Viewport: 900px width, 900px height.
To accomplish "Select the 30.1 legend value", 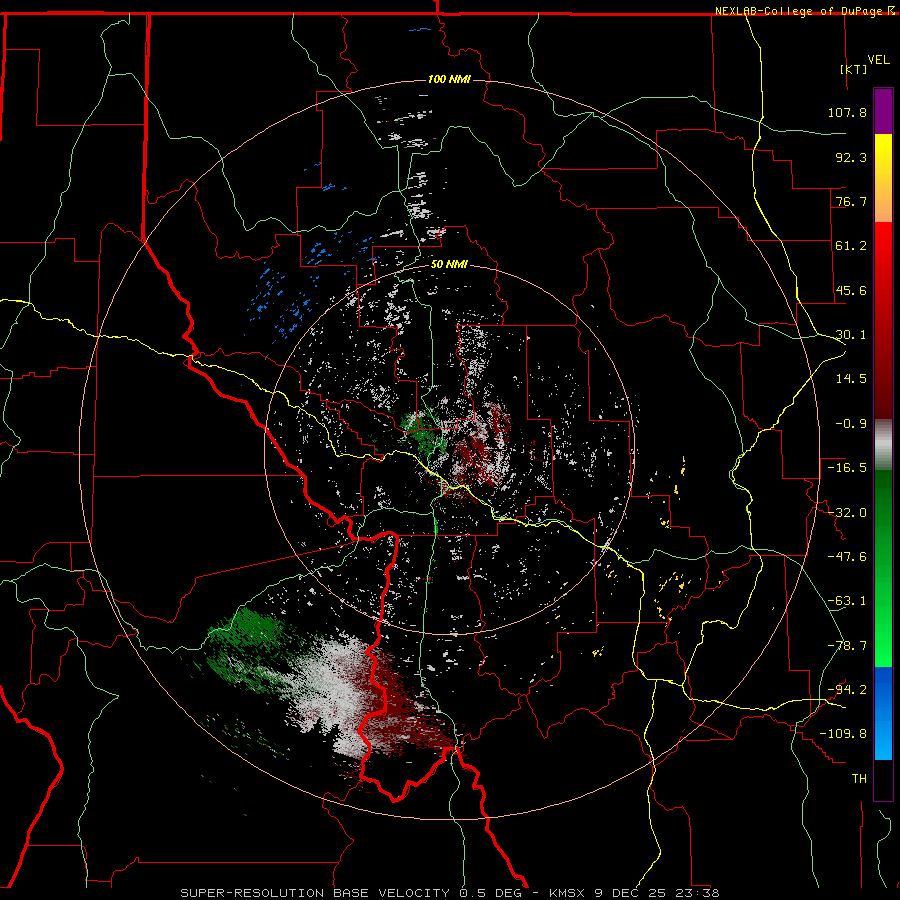I will 851,335.
